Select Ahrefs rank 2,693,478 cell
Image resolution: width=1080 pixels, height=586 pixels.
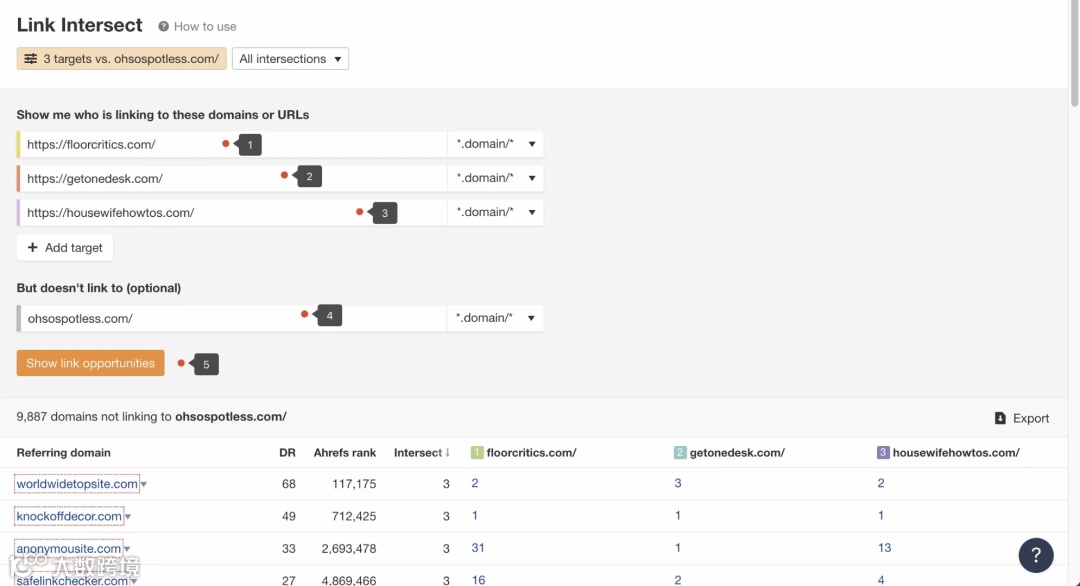pyautogui.click(x=349, y=548)
